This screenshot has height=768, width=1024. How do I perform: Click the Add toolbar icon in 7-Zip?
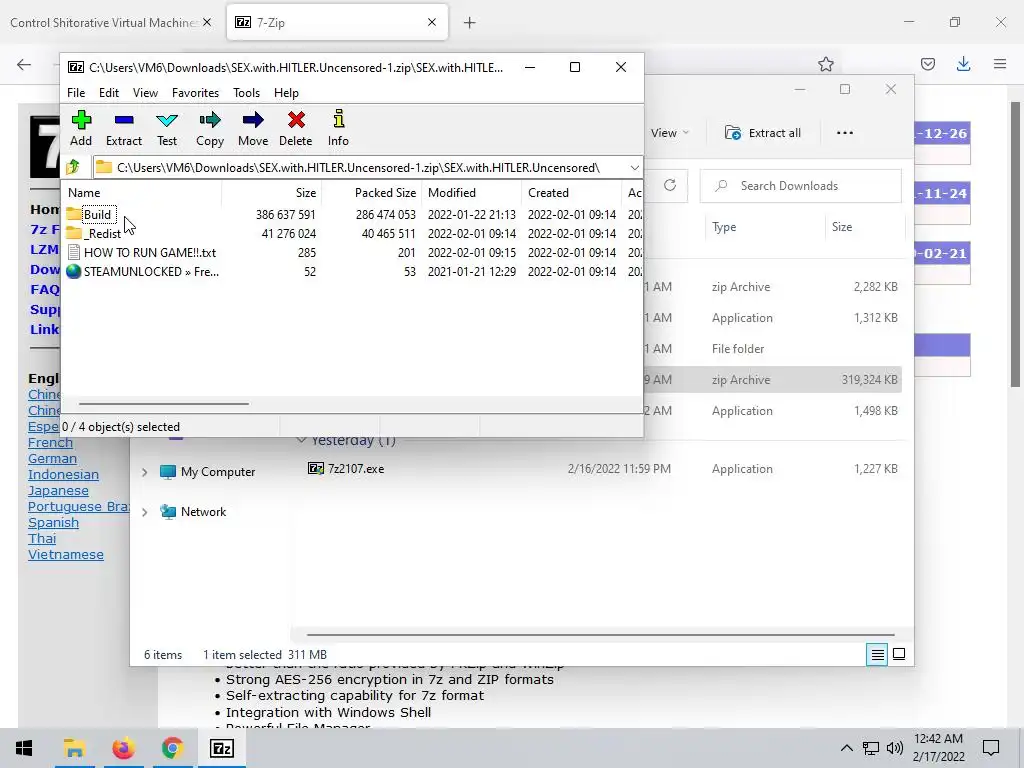click(81, 129)
